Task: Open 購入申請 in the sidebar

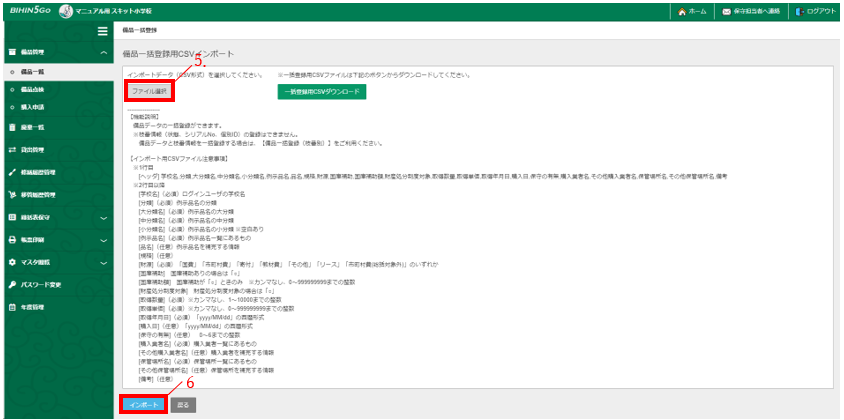Action: 33,105
